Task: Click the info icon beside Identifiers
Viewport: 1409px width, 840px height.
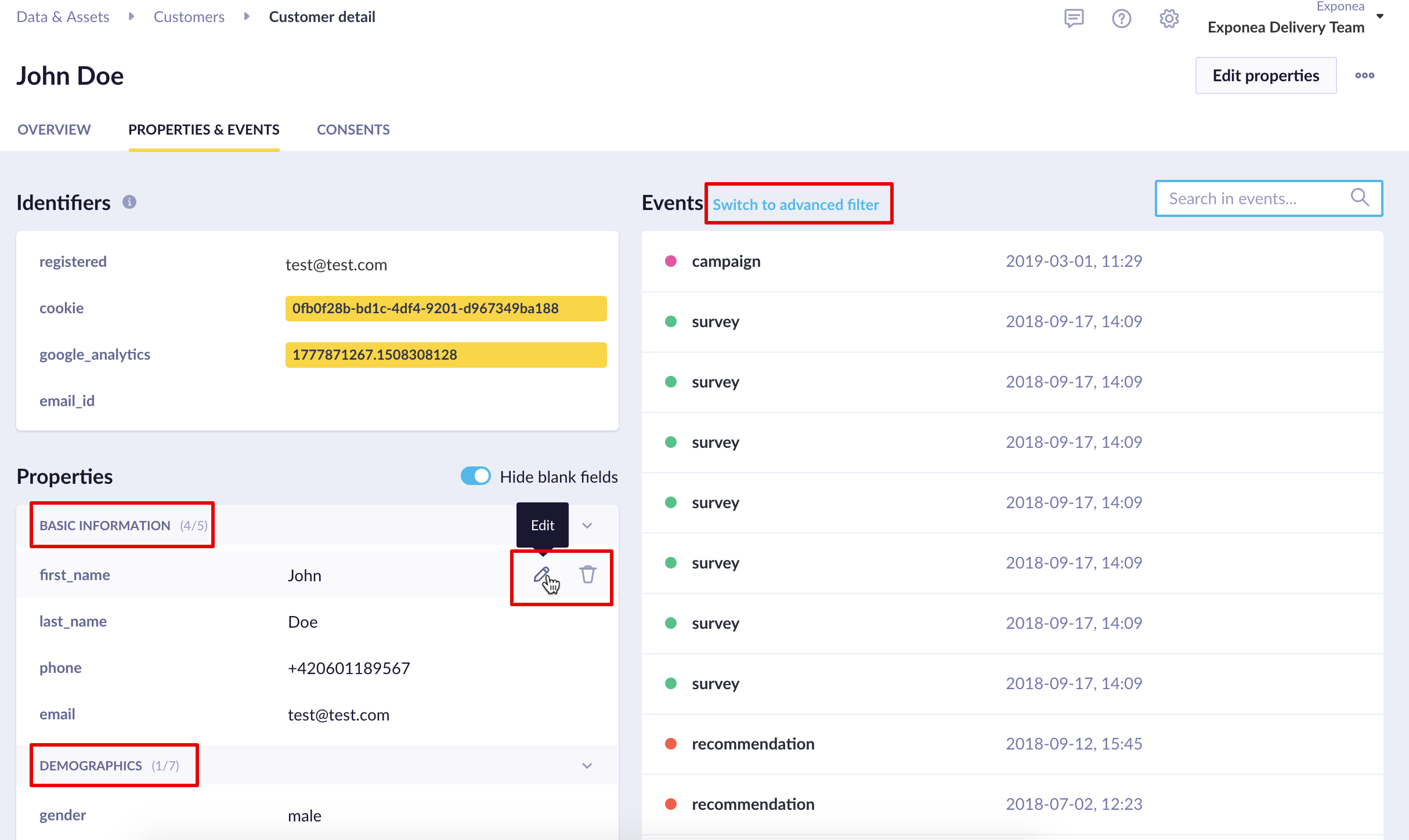Action: coord(129,202)
